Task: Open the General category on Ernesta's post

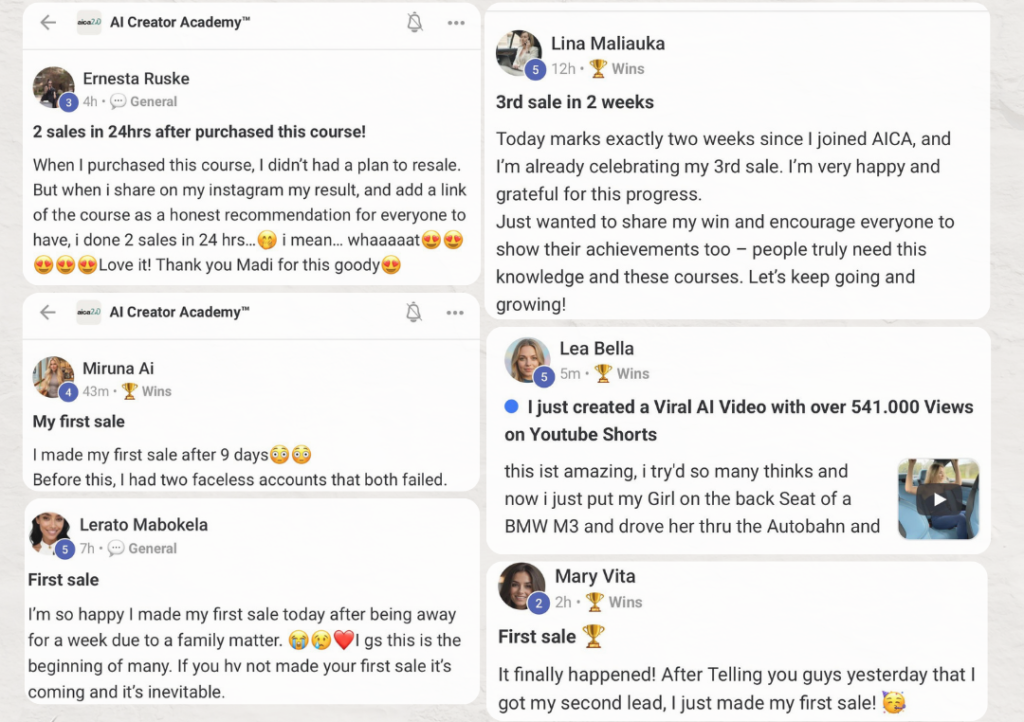Action: [x=144, y=101]
